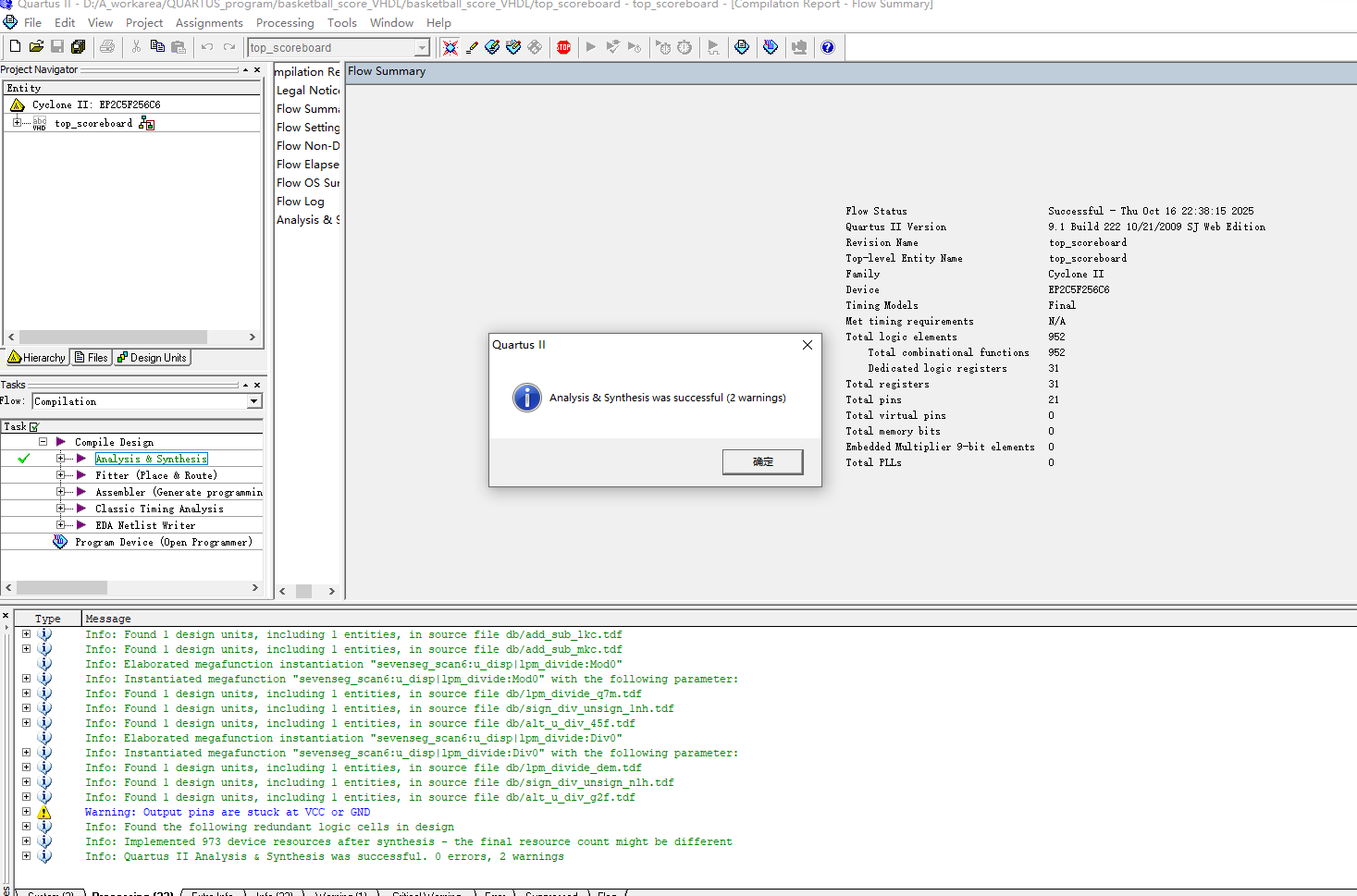Collapse the Compile Design task
The image size is (1357, 896).
click(43, 441)
